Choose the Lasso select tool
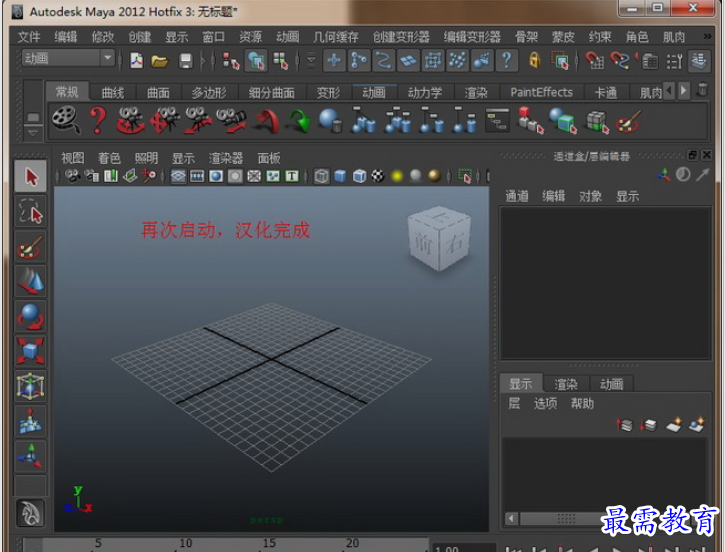This screenshot has height=552, width=725. pyautogui.click(x=31, y=212)
